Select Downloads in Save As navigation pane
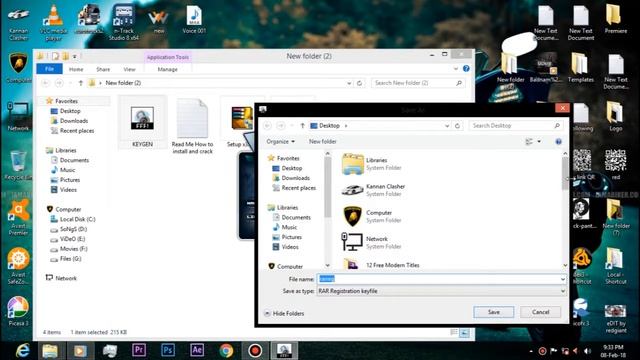 click(x=291, y=178)
